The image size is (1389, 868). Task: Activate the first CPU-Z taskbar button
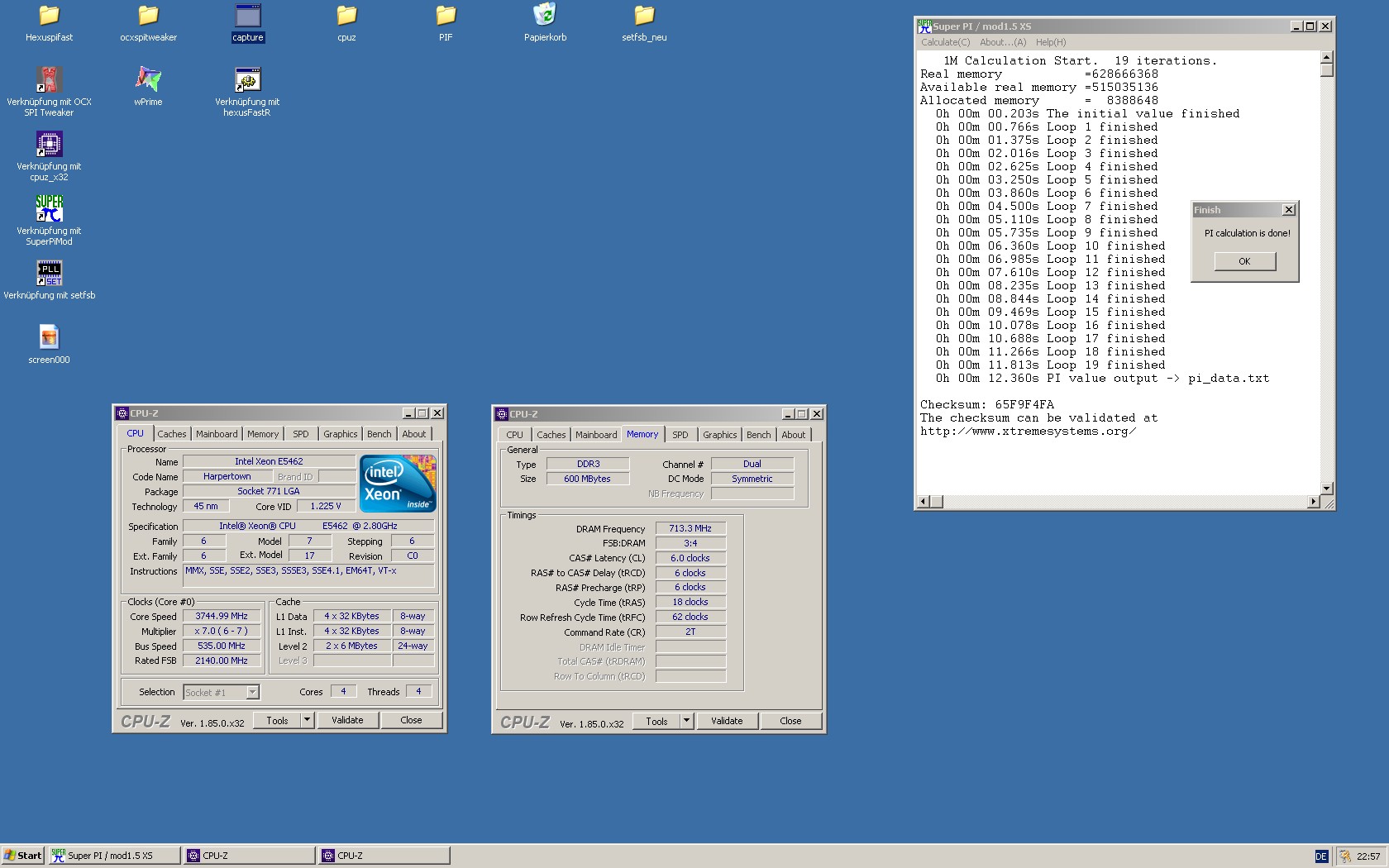[249, 856]
